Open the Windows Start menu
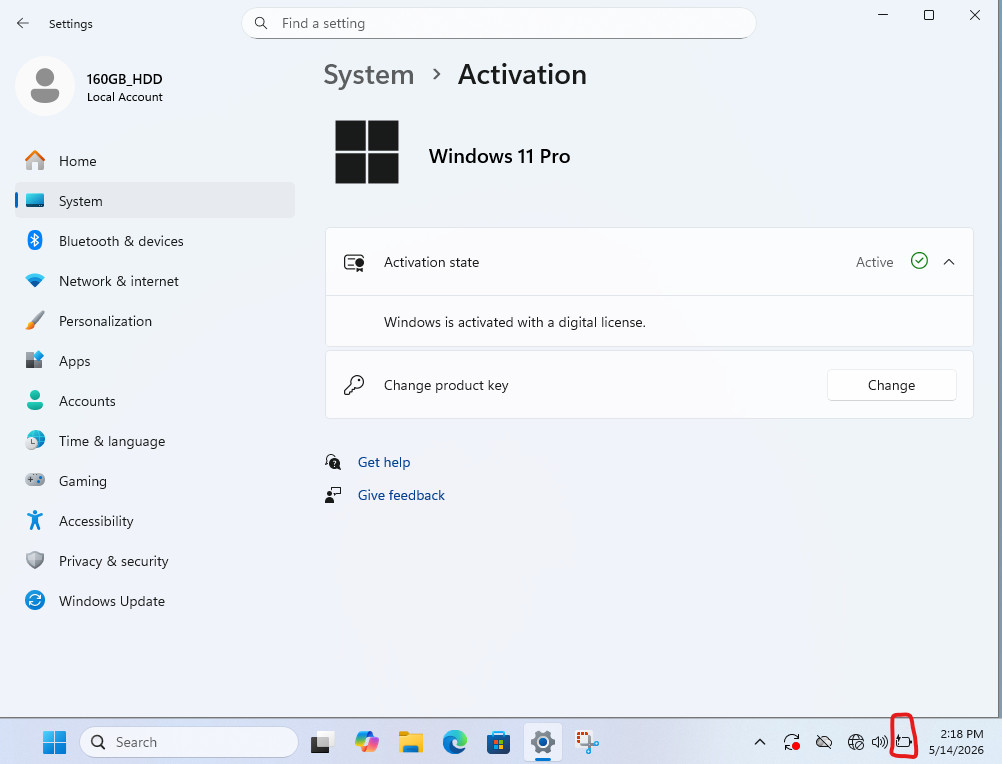The width and height of the screenshot is (1002, 764). (54, 742)
